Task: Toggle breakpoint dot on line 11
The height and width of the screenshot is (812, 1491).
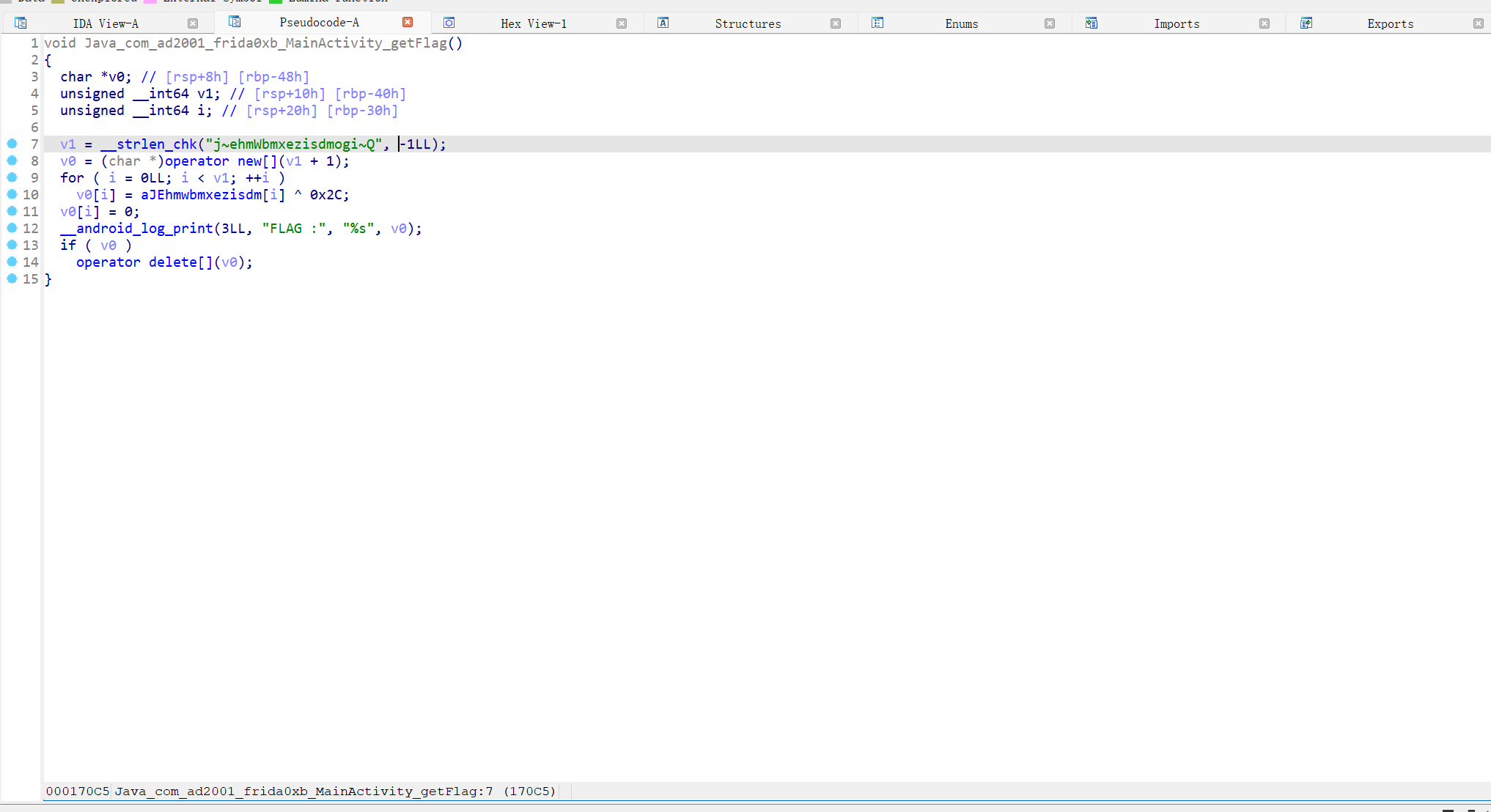Action: pyautogui.click(x=12, y=211)
